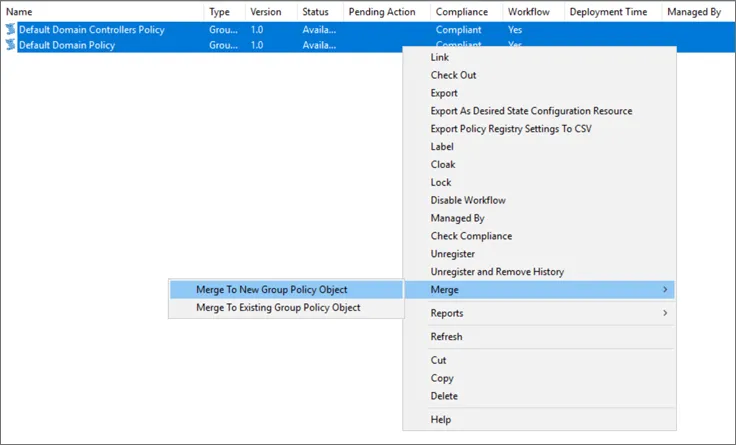Image resolution: width=736 pixels, height=445 pixels.
Task: Click Refresh in the context menu
Action: click(x=446, y=337)
